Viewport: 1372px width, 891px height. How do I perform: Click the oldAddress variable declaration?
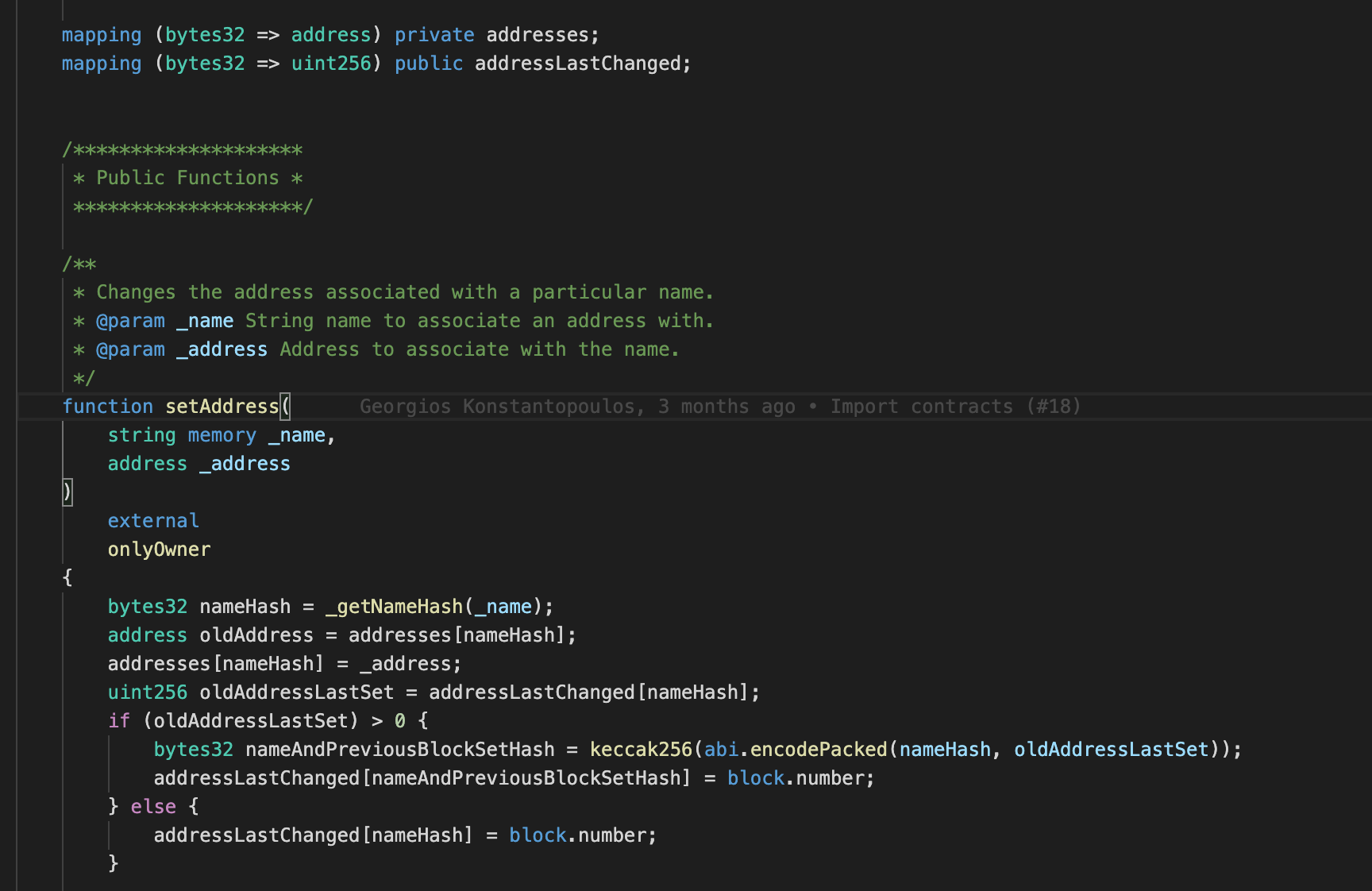(x=256, y=635)
